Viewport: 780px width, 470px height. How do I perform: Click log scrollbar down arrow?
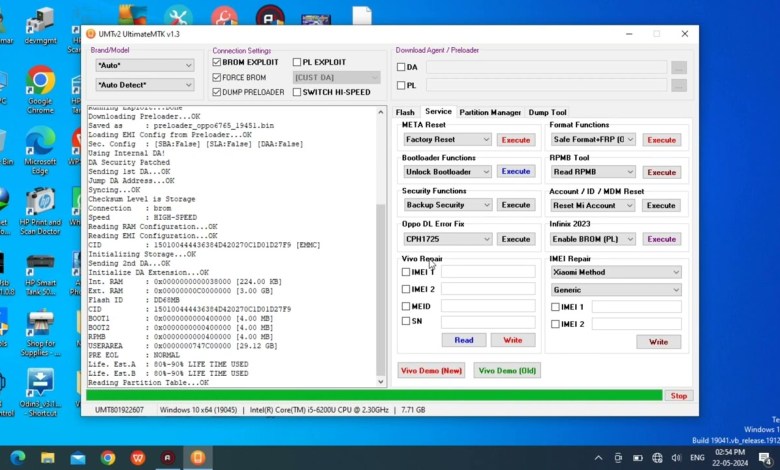pyautogui.click(x=381, y=382)
